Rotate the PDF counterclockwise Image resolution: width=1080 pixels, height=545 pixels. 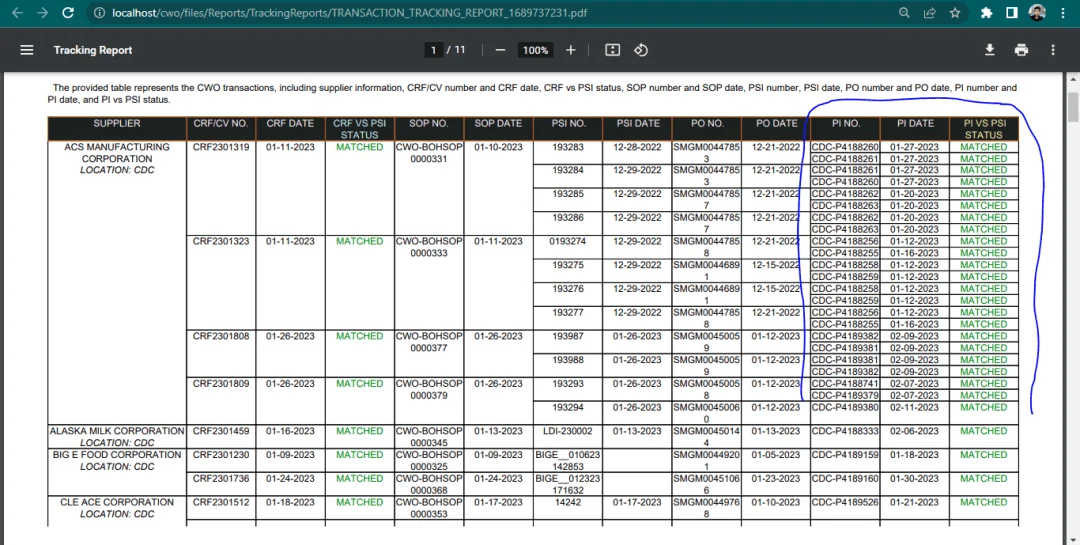point(641,50)
